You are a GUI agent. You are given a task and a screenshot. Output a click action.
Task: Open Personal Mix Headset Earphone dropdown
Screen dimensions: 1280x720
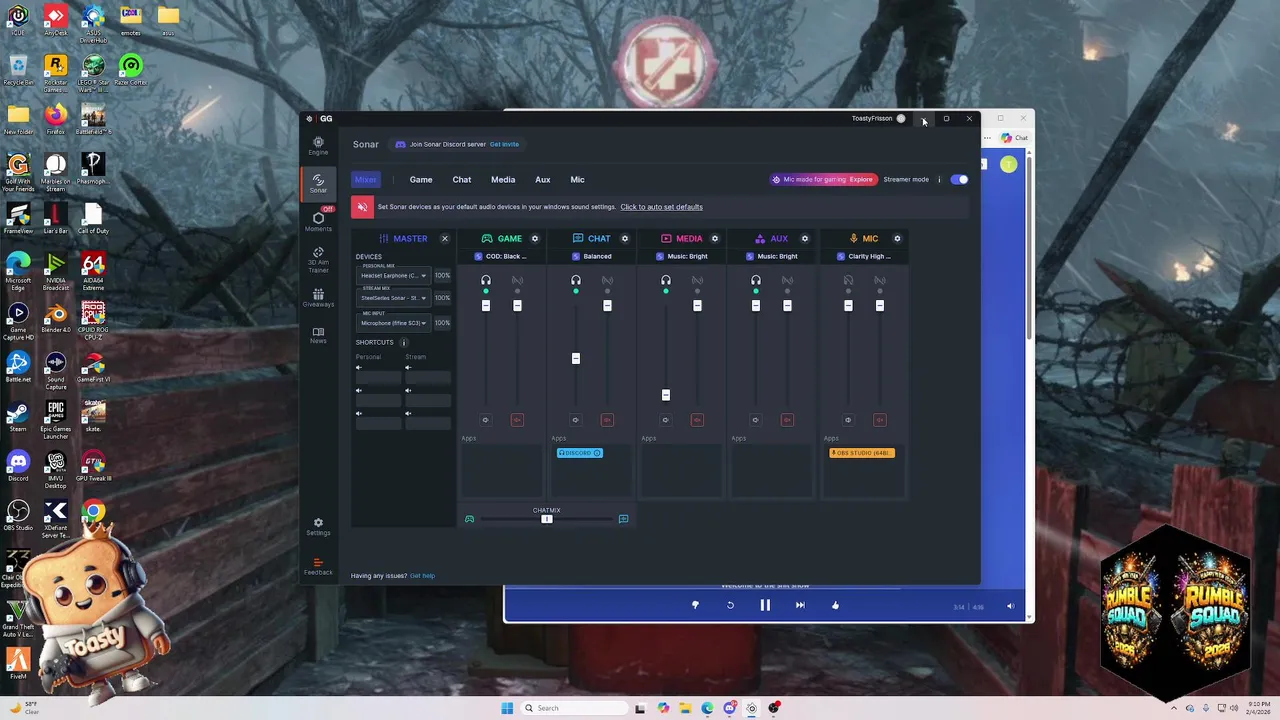click(x=394, y=276)
